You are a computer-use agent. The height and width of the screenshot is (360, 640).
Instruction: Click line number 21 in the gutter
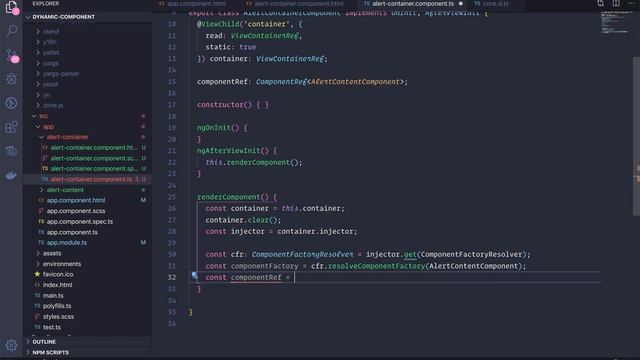[172, 151]
